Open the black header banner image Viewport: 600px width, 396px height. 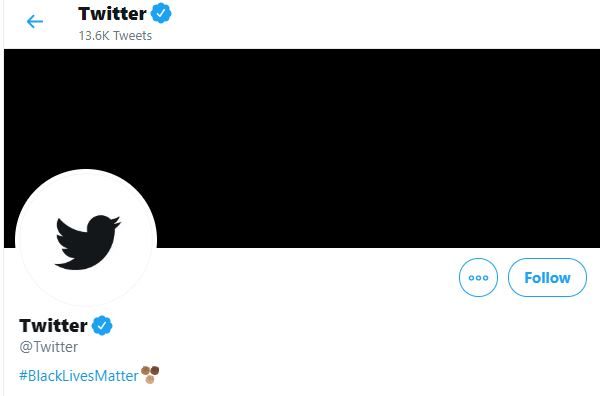coord(302,148)
